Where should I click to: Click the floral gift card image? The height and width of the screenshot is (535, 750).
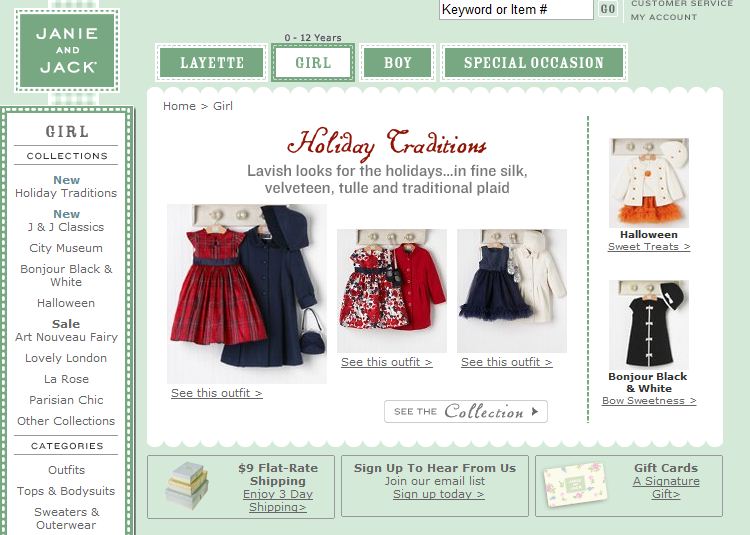coord(575,485)
